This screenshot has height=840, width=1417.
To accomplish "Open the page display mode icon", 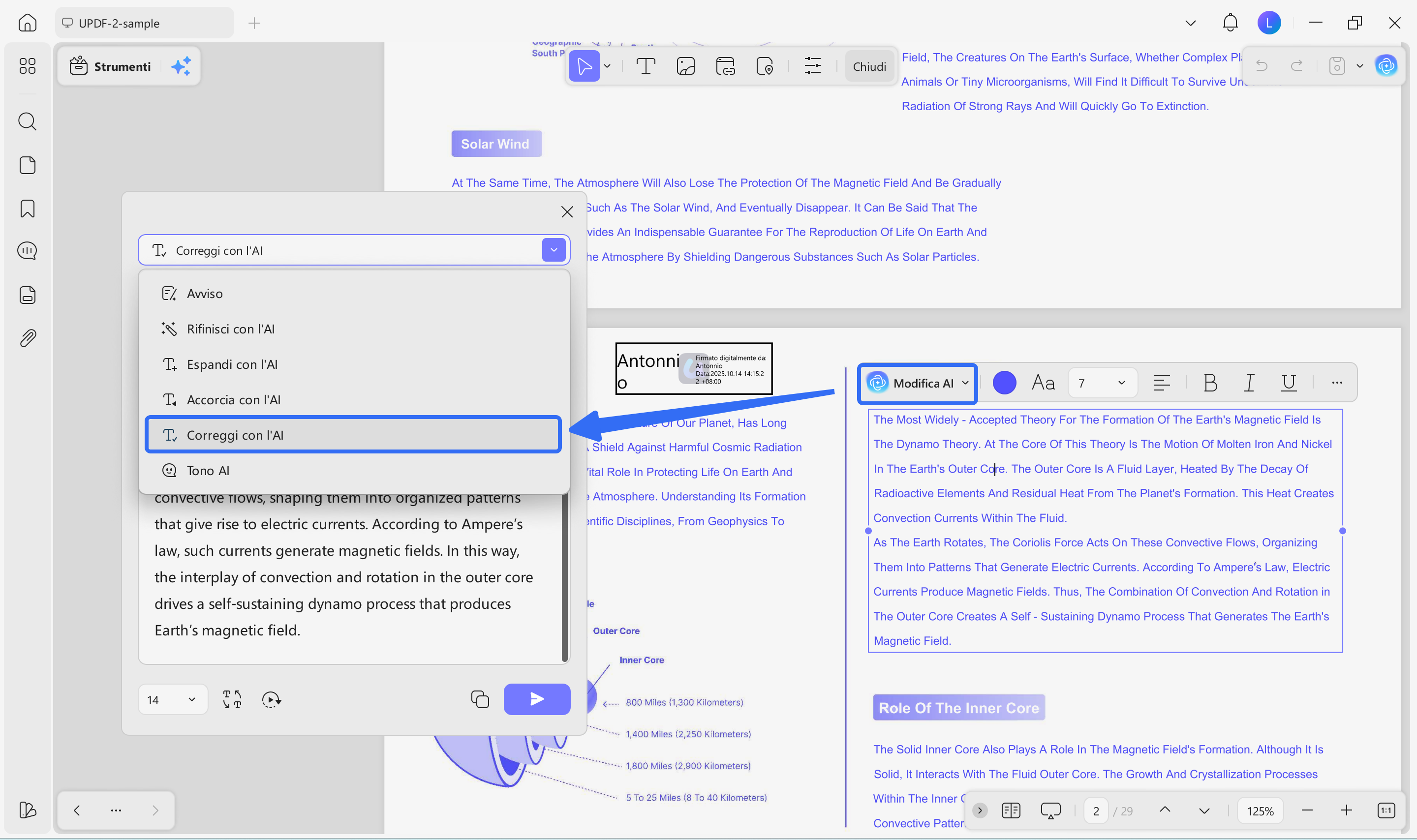I will coord(1011,810).
